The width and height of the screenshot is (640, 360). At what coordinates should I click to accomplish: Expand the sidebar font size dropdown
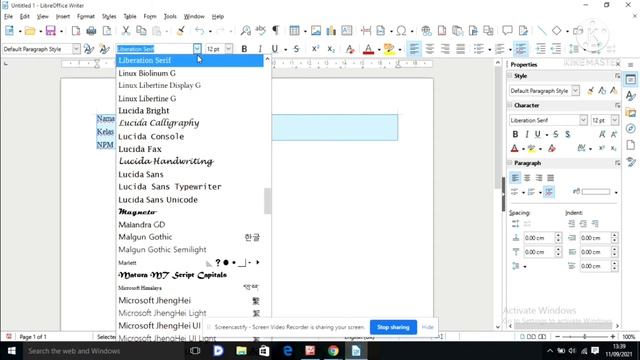614,120
